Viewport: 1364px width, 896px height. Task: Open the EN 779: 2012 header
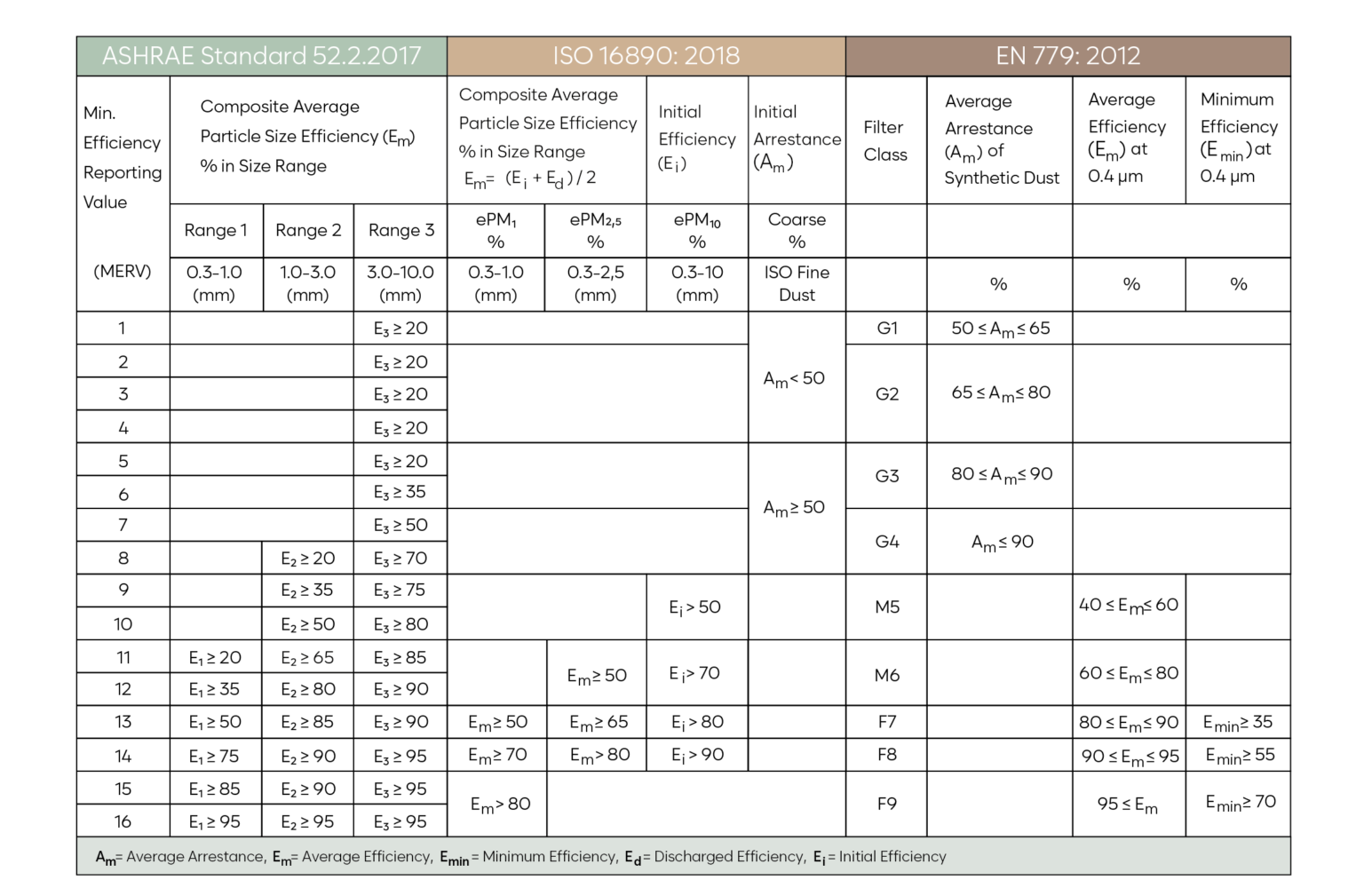coord(1067,56)
